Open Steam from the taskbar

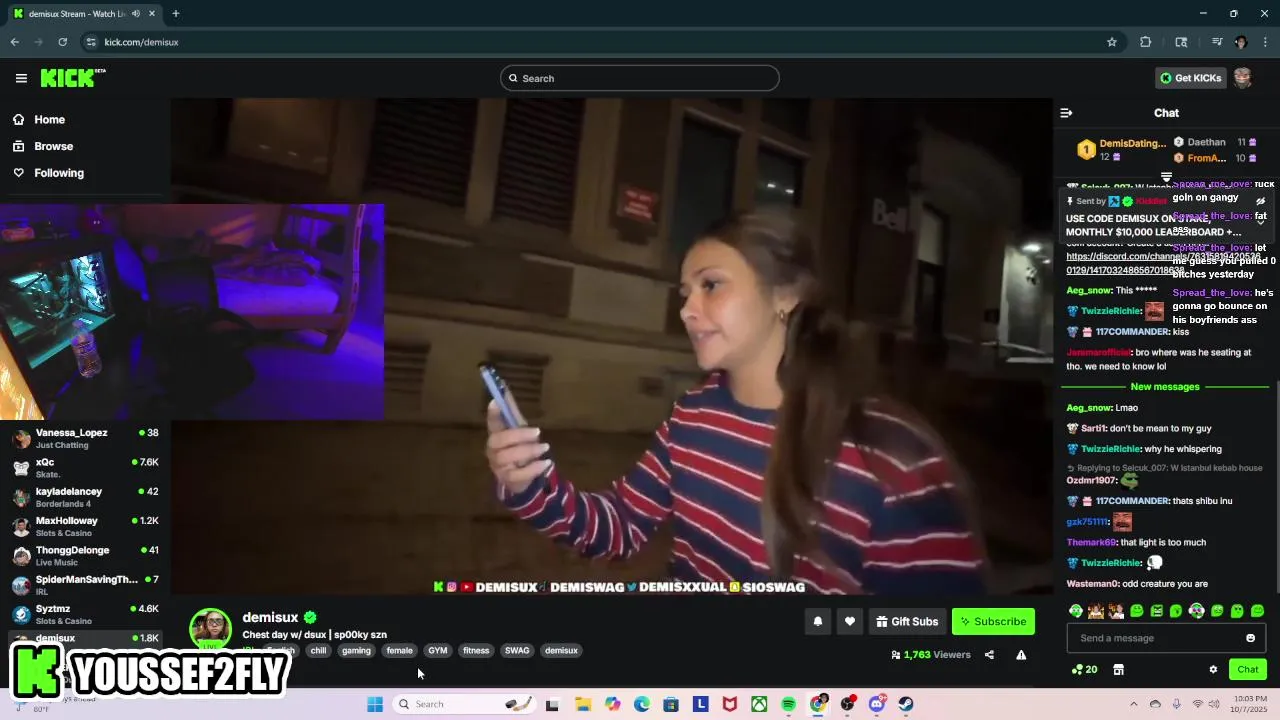[906, 704]
